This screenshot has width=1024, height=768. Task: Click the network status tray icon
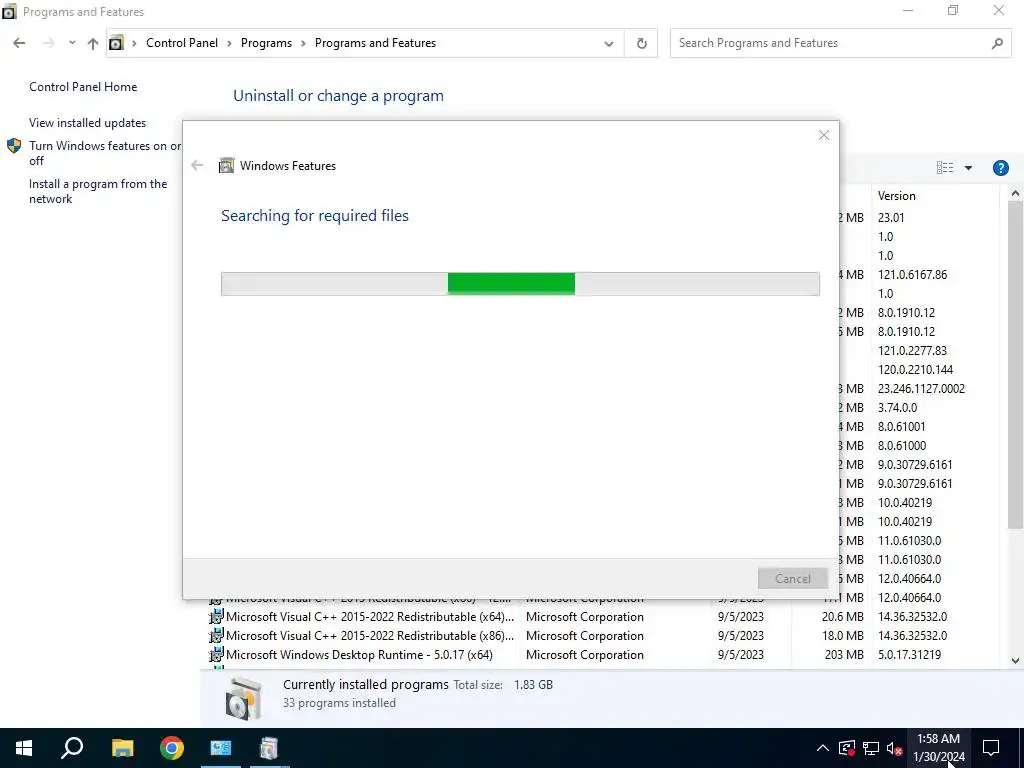(x=871, y=748)
